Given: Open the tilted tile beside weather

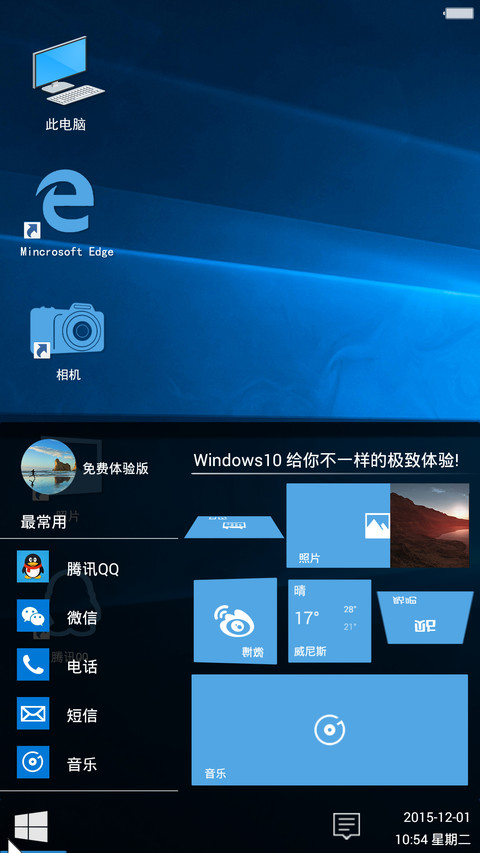Looking at the screenshot, I should pyautogui.click(x=425, y=617).
